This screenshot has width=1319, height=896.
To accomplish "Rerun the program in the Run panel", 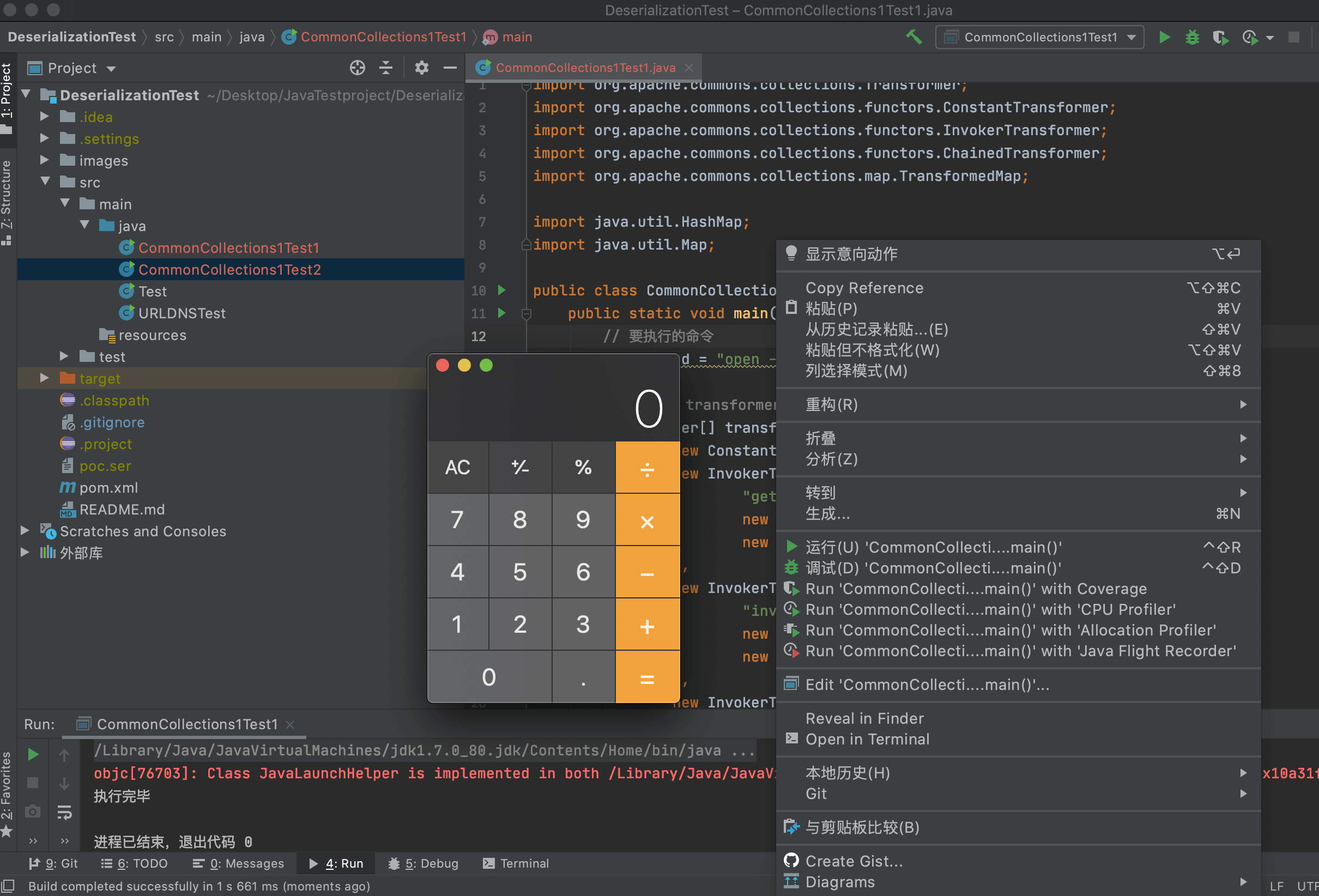I will click(x=33, y=754).
